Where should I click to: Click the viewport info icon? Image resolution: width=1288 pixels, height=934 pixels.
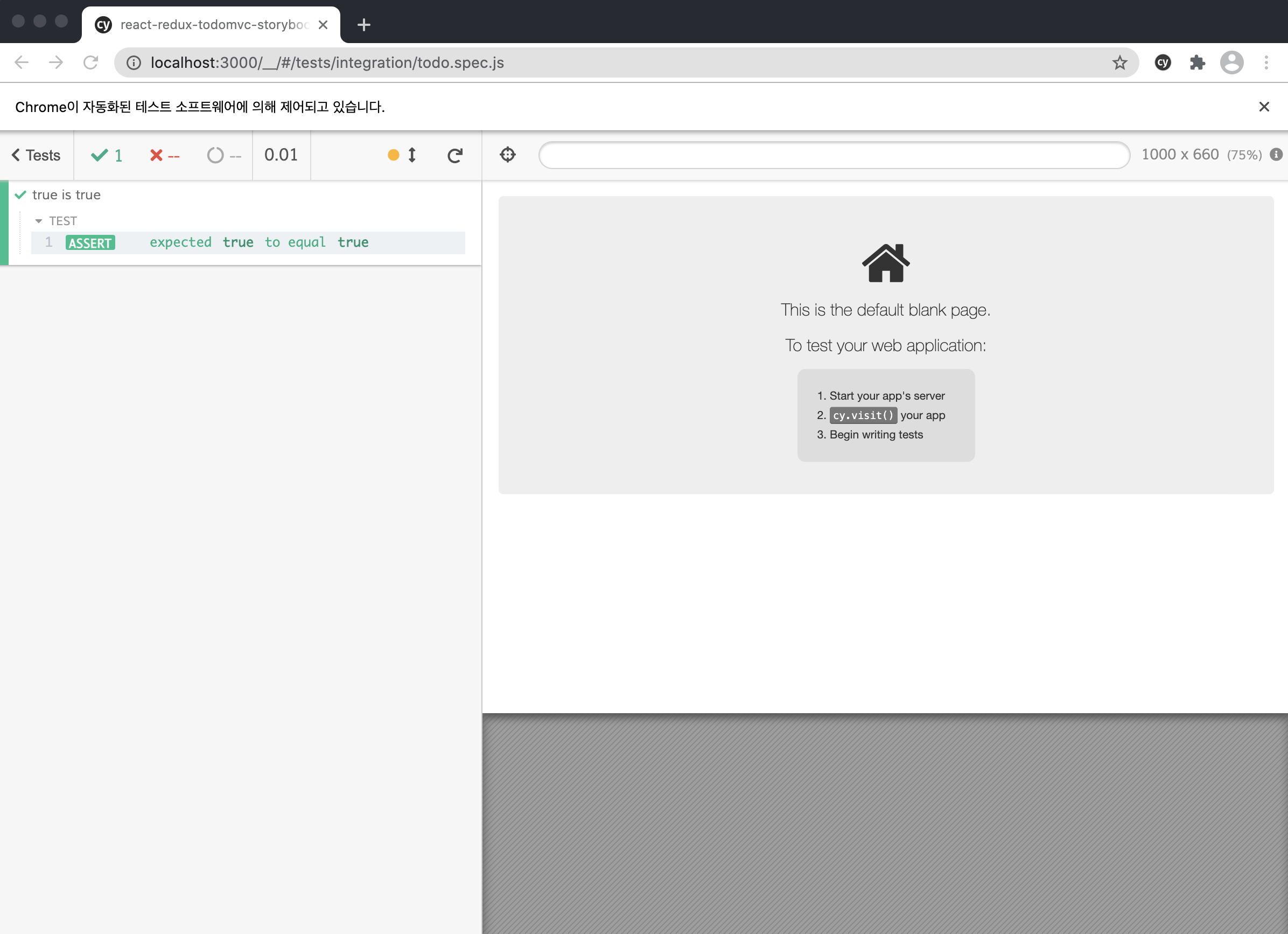click(1276, 155)
